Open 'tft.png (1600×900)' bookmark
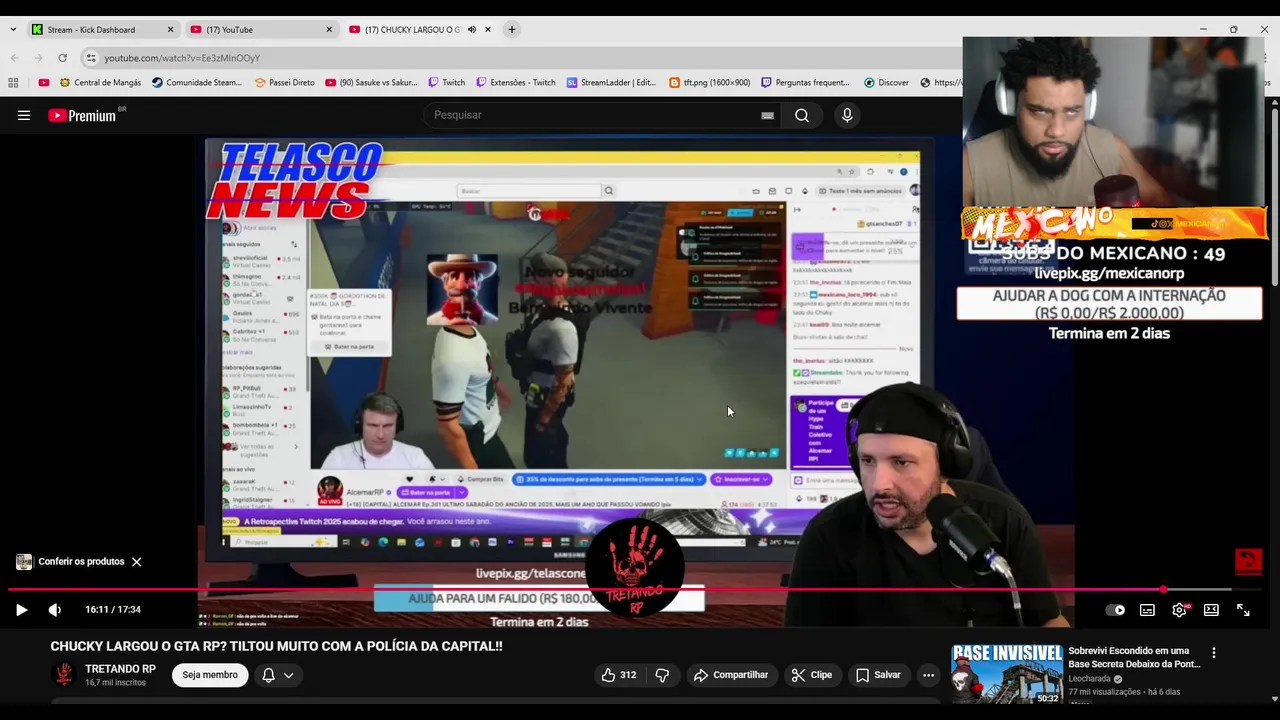Screen dimensions: 1280x720 click(709, 83)
